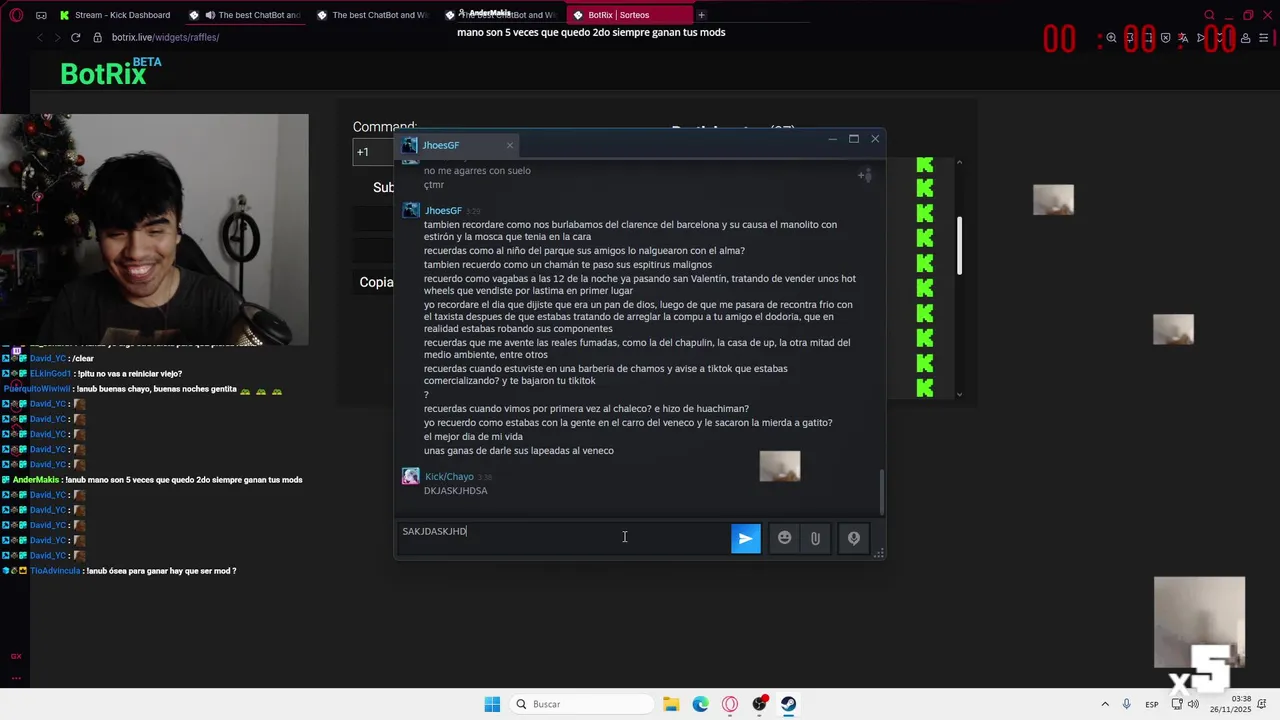Switch to second The best ChatBot tab

[373, 15]
